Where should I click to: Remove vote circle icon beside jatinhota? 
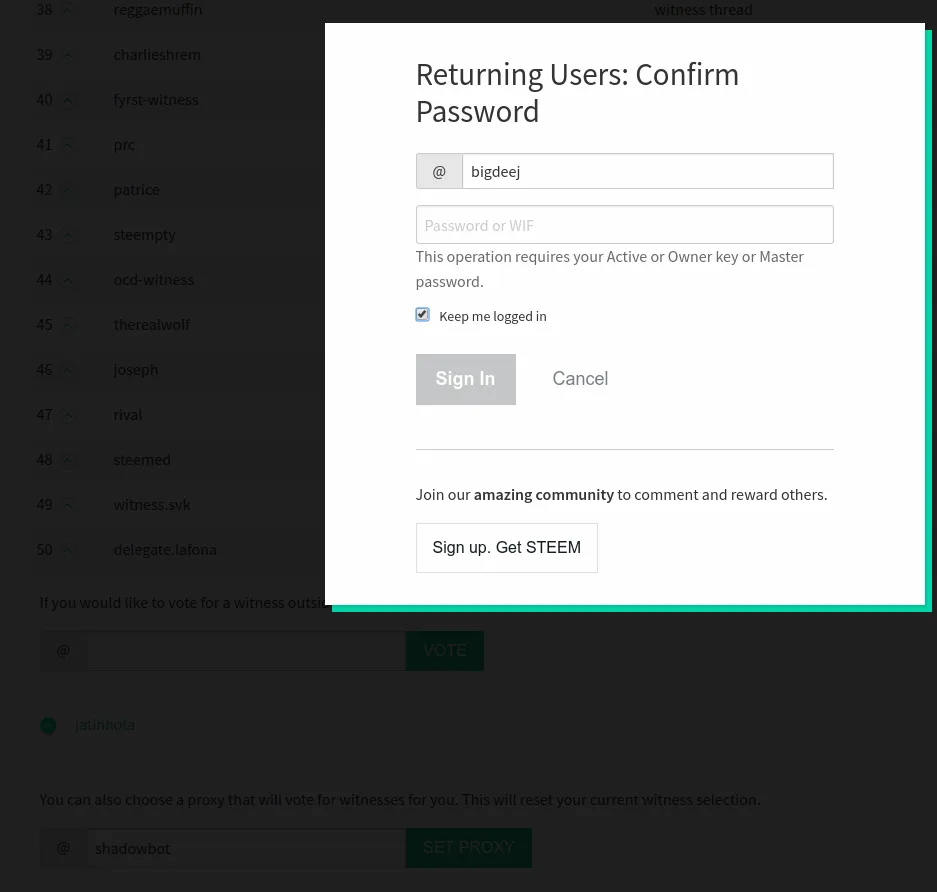click(48, 726)
